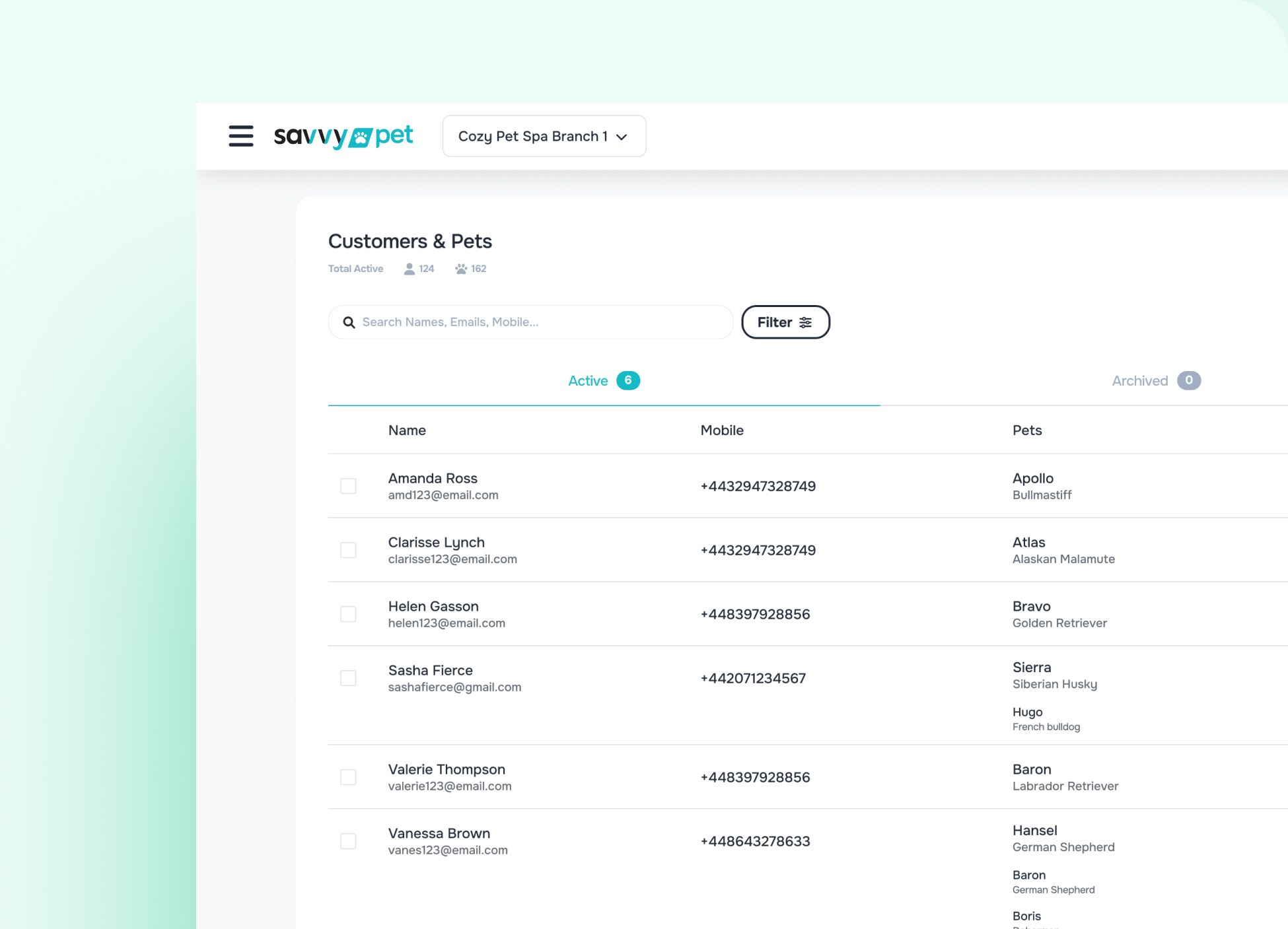The image size is (1288, 929).
Task: Click email sashafierce@gmail.com
Action: pos(454,687)
